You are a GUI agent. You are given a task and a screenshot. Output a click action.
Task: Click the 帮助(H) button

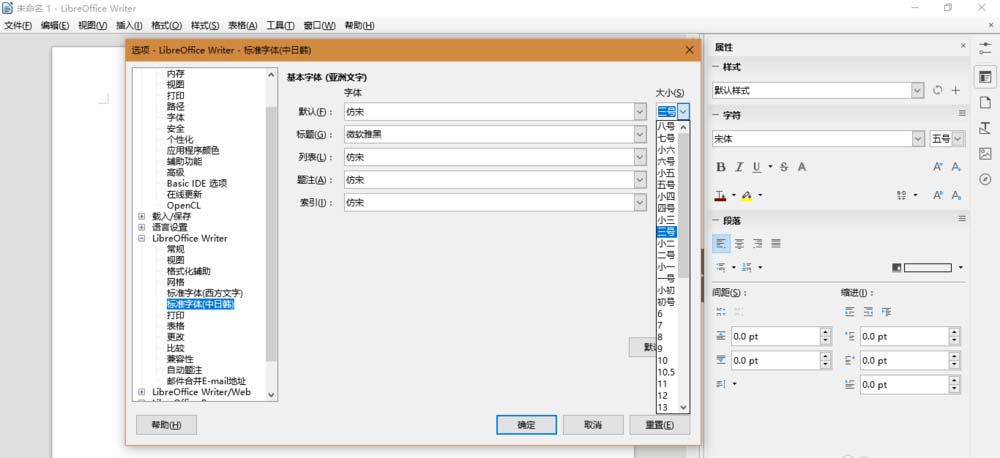[x=166, y=425]
